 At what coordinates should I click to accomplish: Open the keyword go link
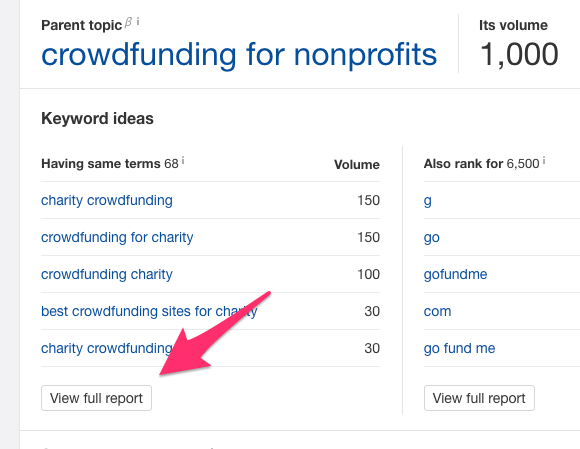point(432,238)
